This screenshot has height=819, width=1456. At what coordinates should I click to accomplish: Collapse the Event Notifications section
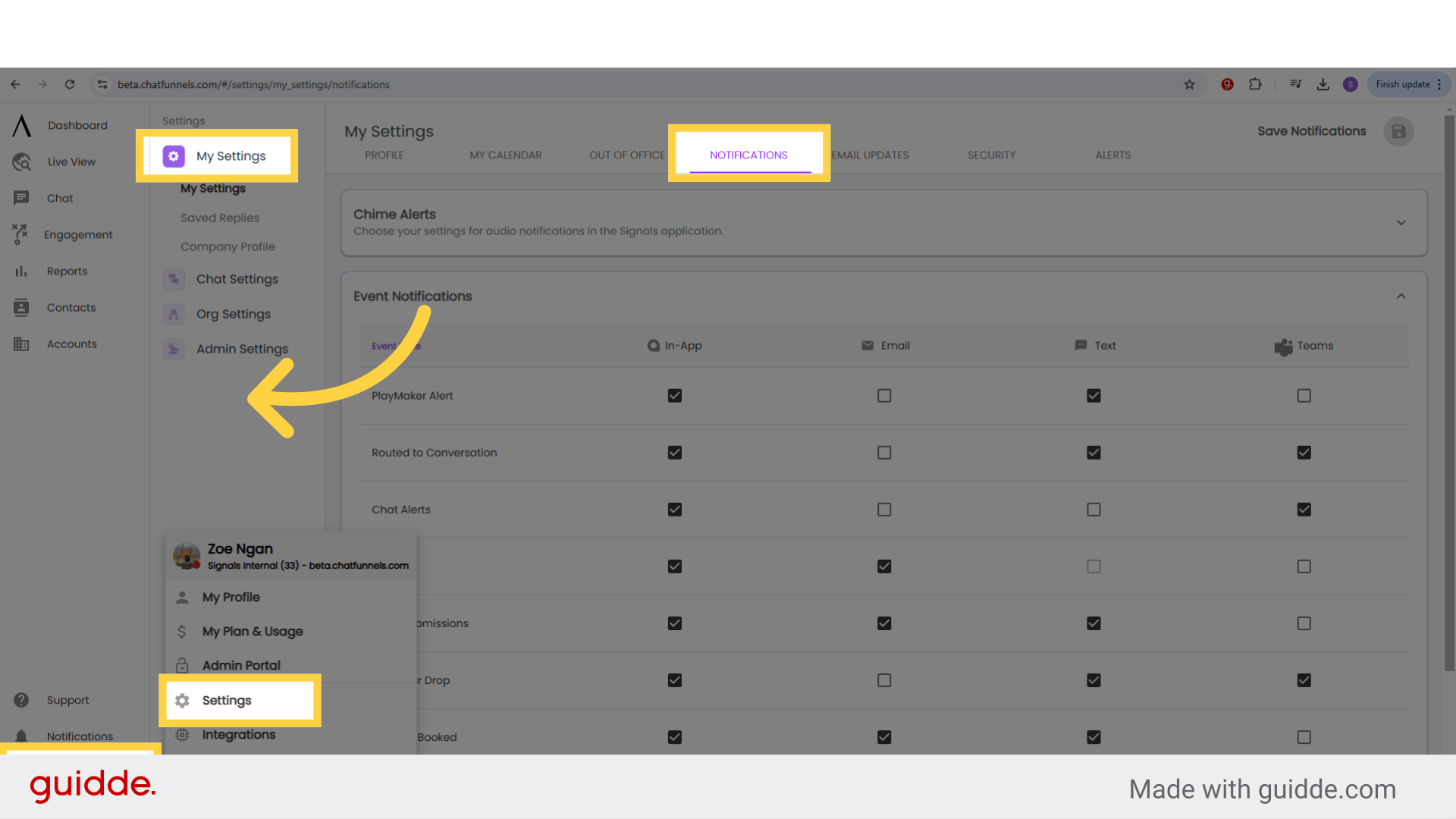1401,297
